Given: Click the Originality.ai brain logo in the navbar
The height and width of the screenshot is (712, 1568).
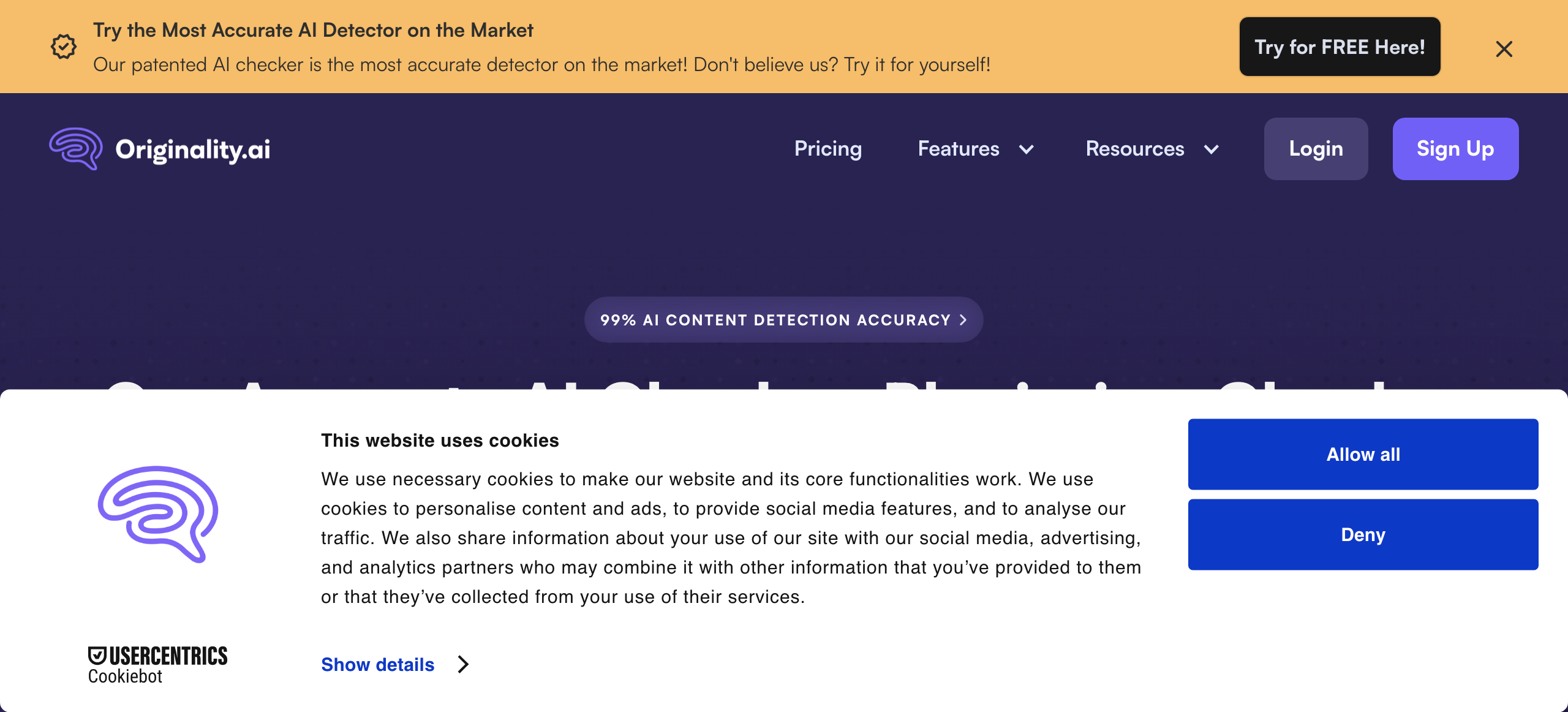Looking at the screenshot, I should 76,149.
